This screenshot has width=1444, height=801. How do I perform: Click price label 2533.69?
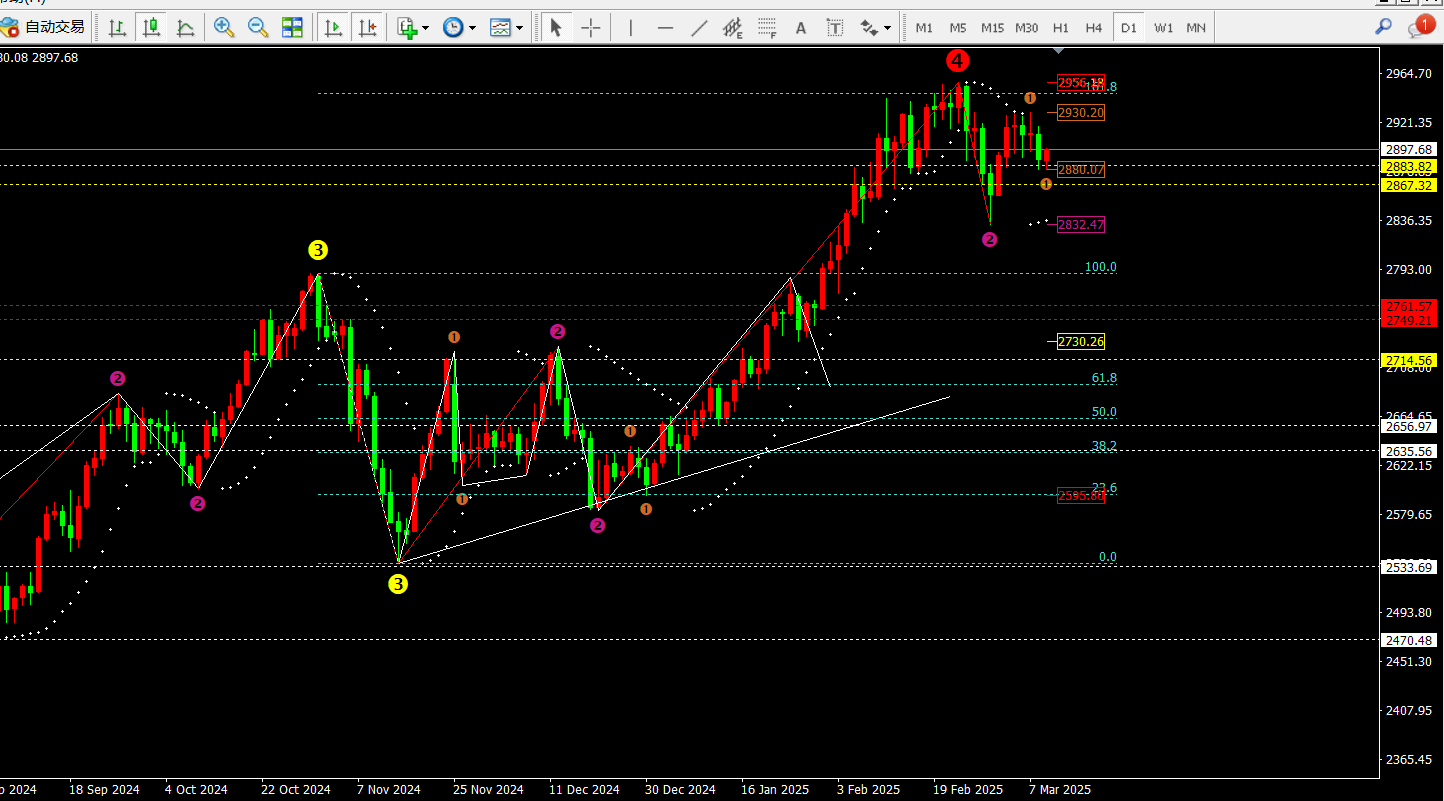pos(1410,567)
